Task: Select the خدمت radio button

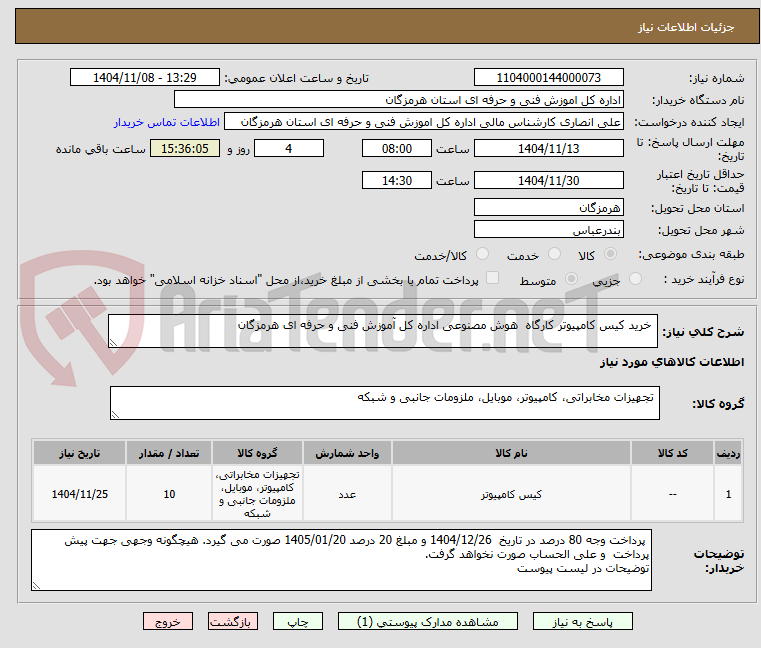Action: click(x=554, y=254)
